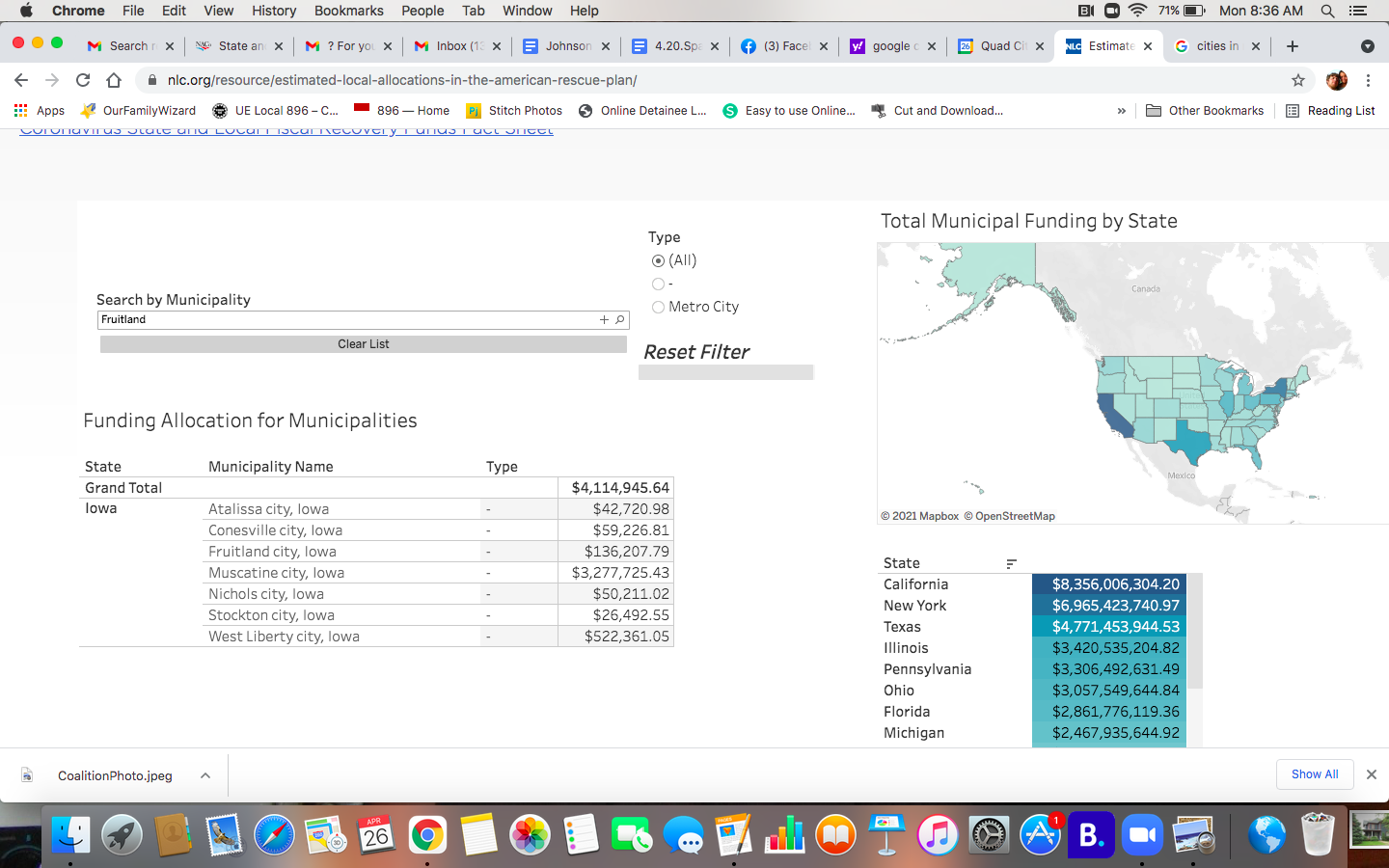Sort the State list by funding
Image resolution: width=1389 pixels, height=868 pixels.
point(1011,563)
